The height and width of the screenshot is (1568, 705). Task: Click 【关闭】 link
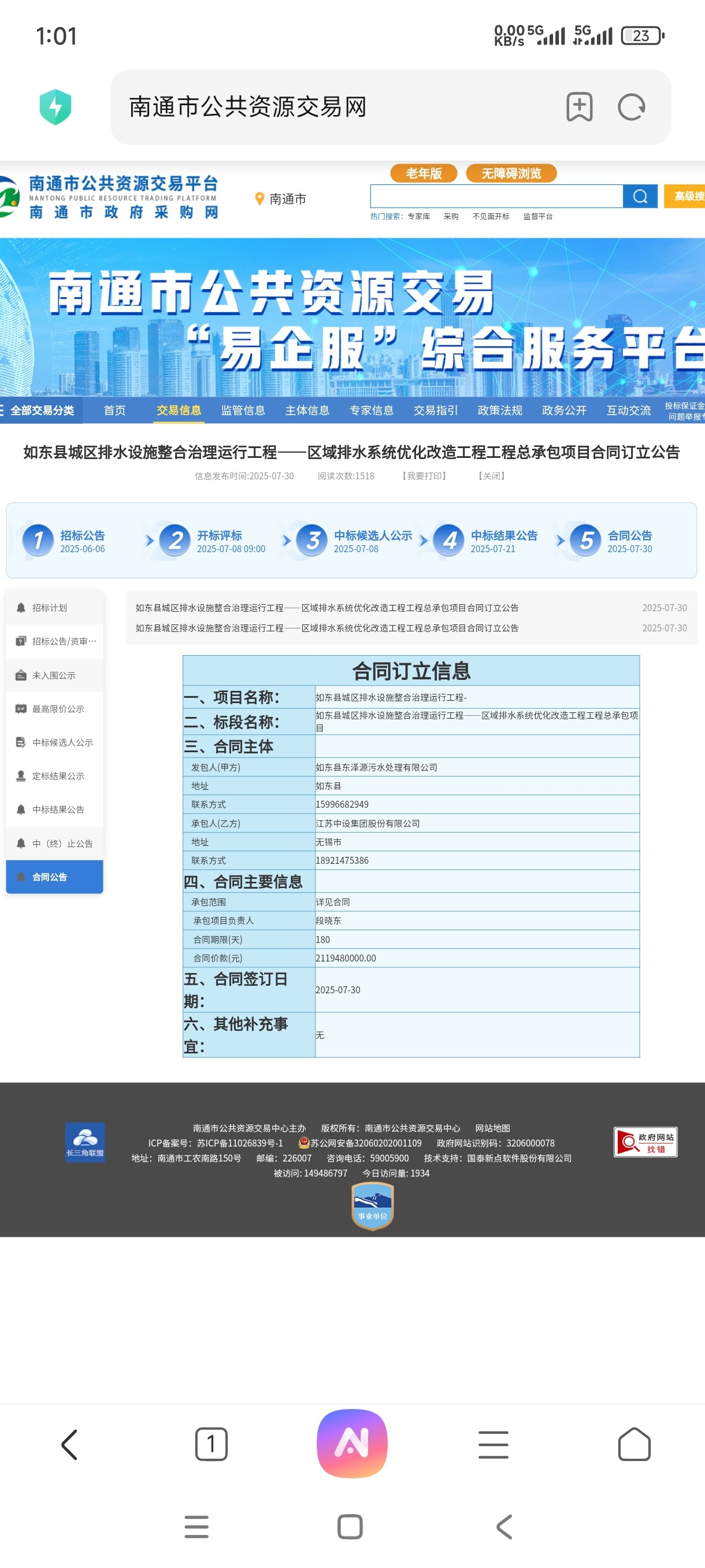(492, 476)
